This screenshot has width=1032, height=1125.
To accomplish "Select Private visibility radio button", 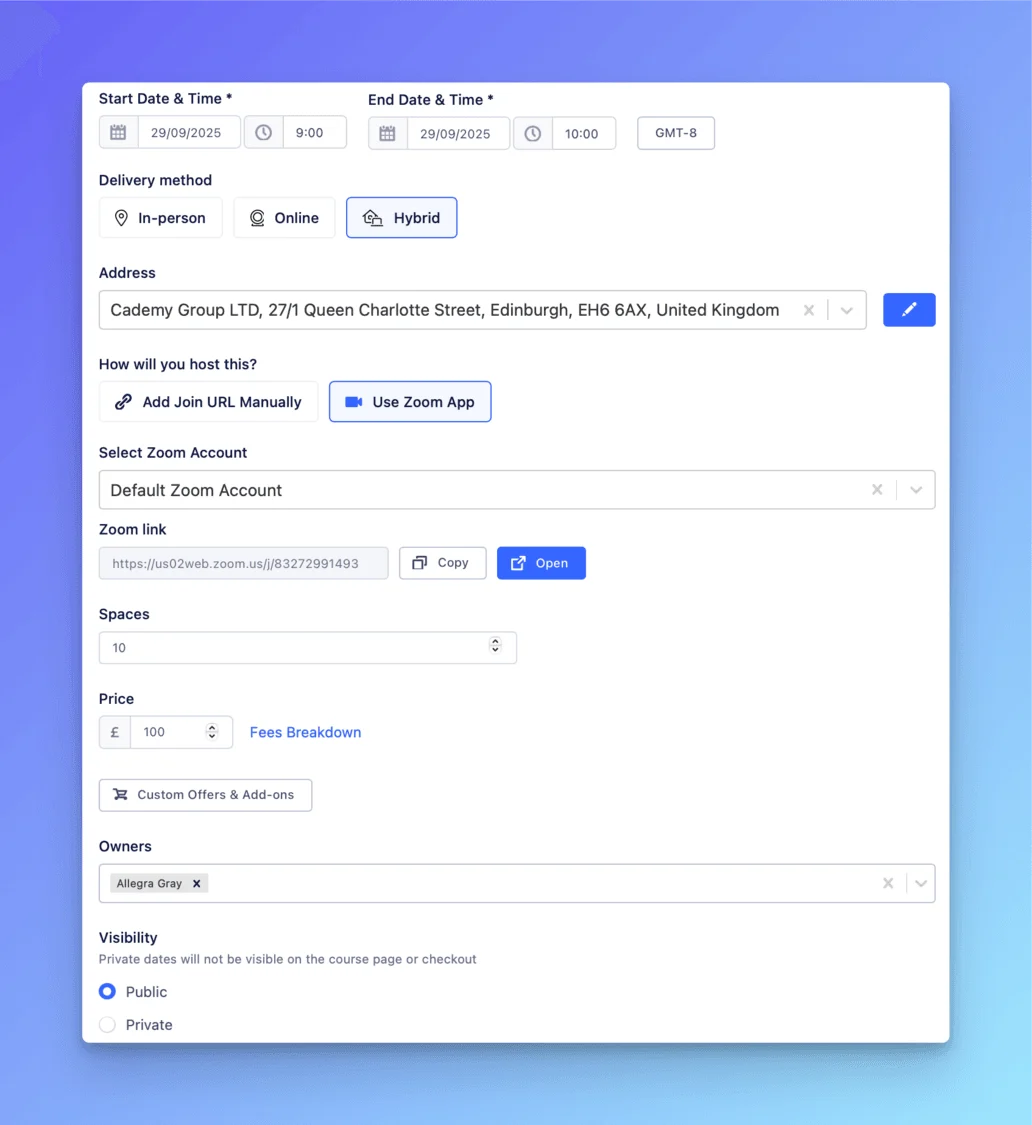I will pyautogui.click(x=108, y=1025).
